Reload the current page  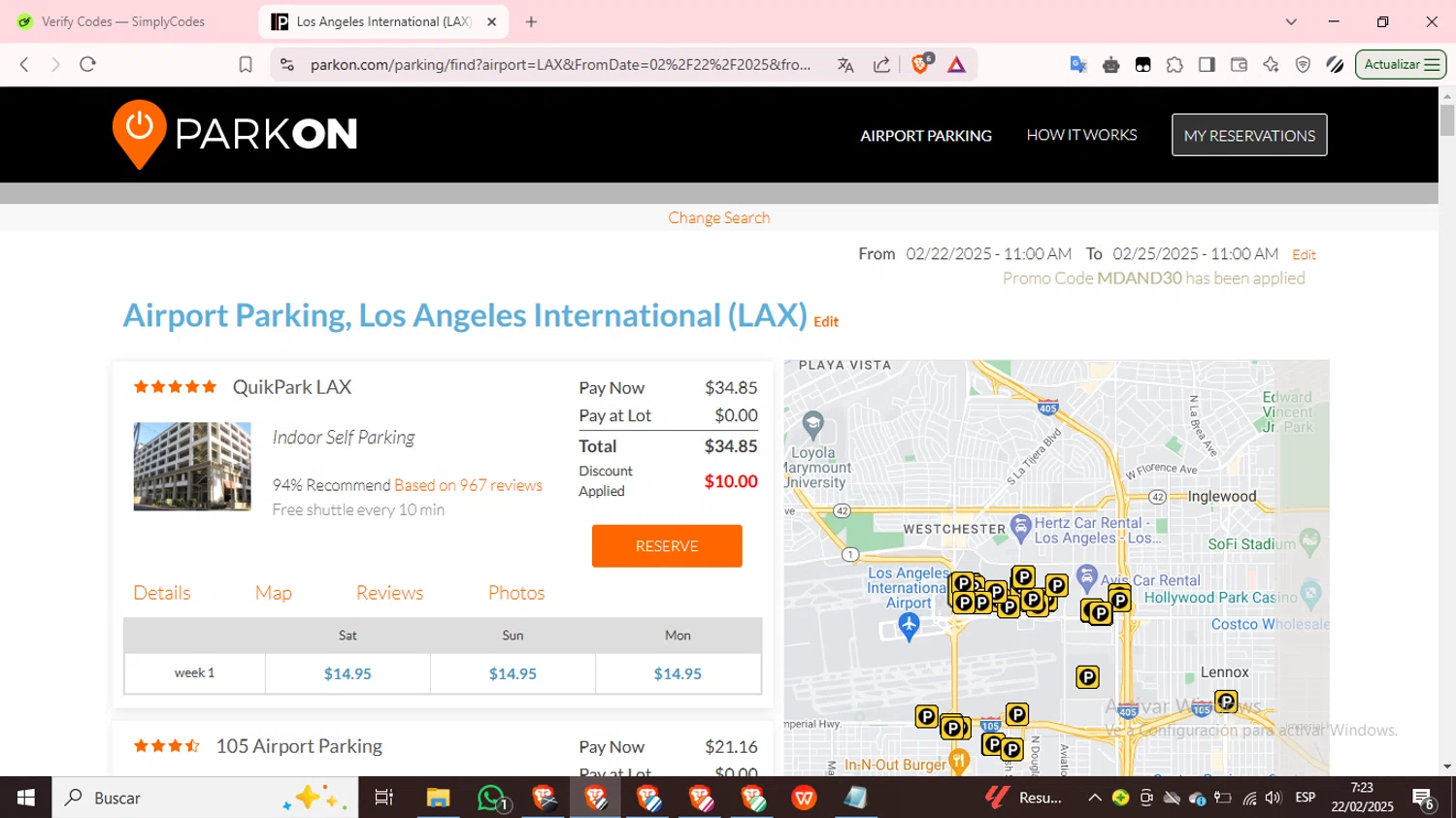pyautogui.click(x=87, y=64)
